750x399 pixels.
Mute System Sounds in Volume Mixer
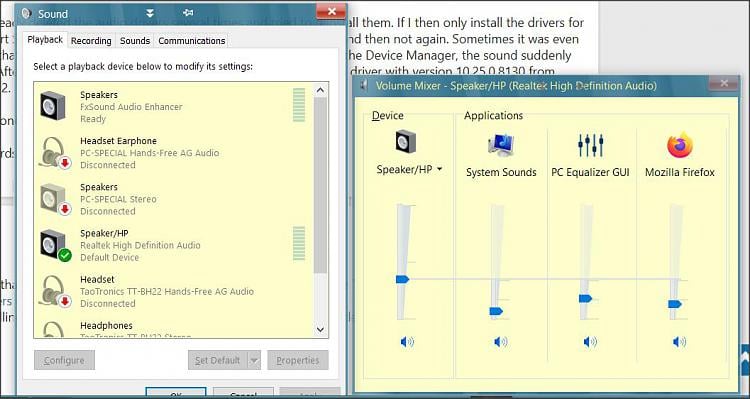click(500, 342)
